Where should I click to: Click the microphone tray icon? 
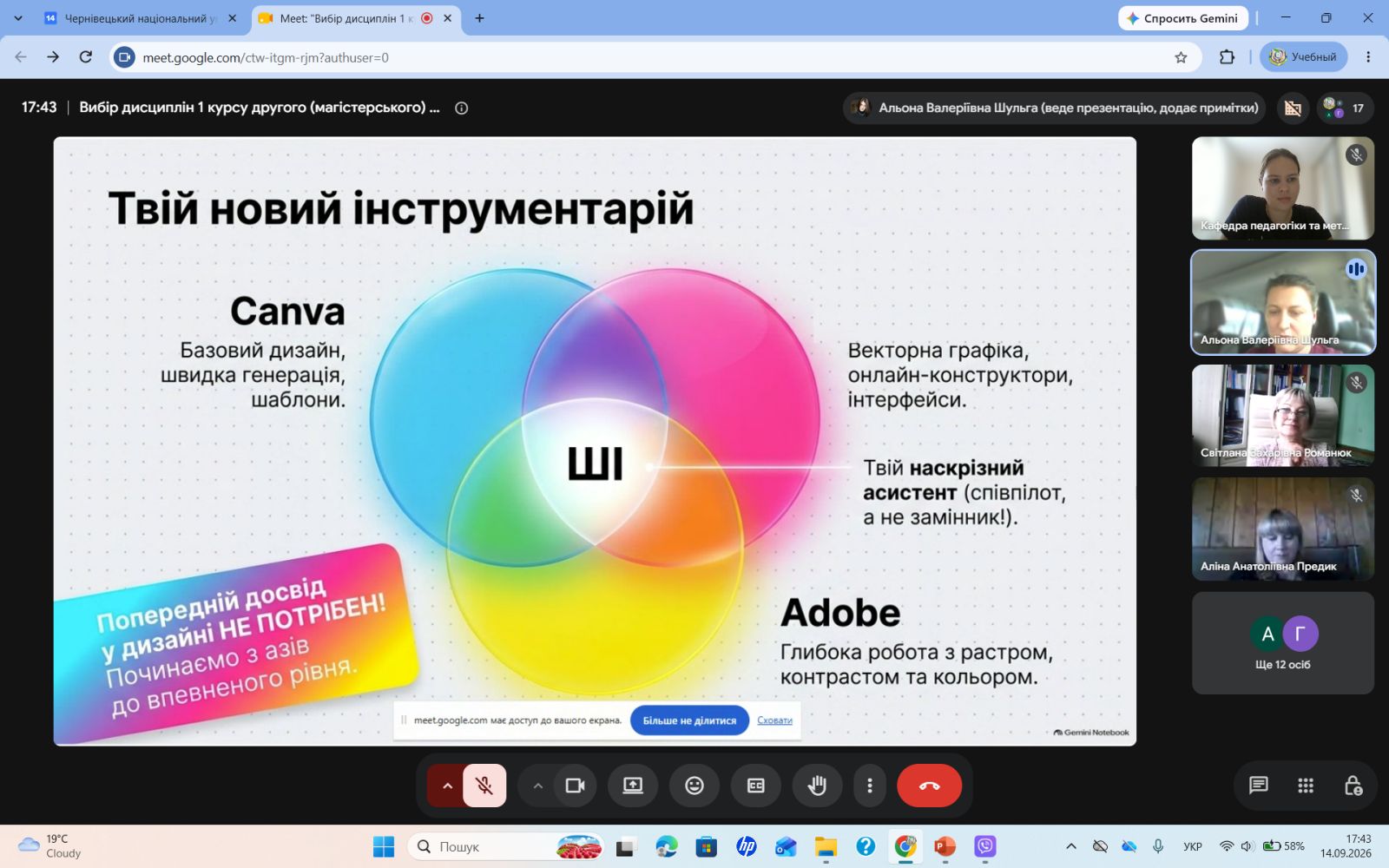[1158, 846]
